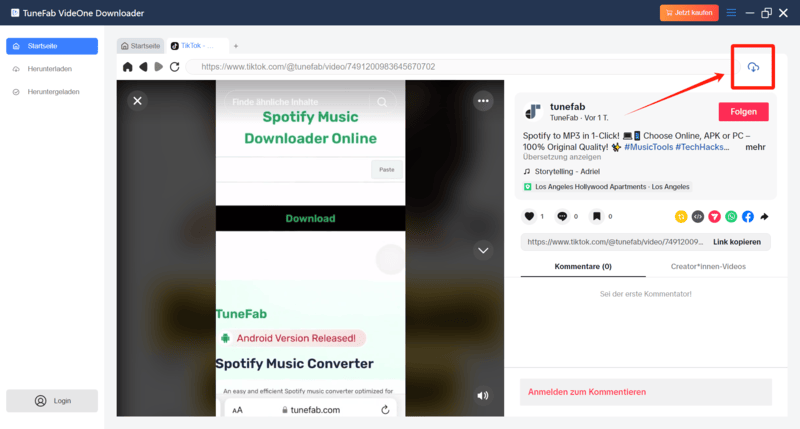Click the Login button
This screenshot has width=800, height=429.
point(52,401)
